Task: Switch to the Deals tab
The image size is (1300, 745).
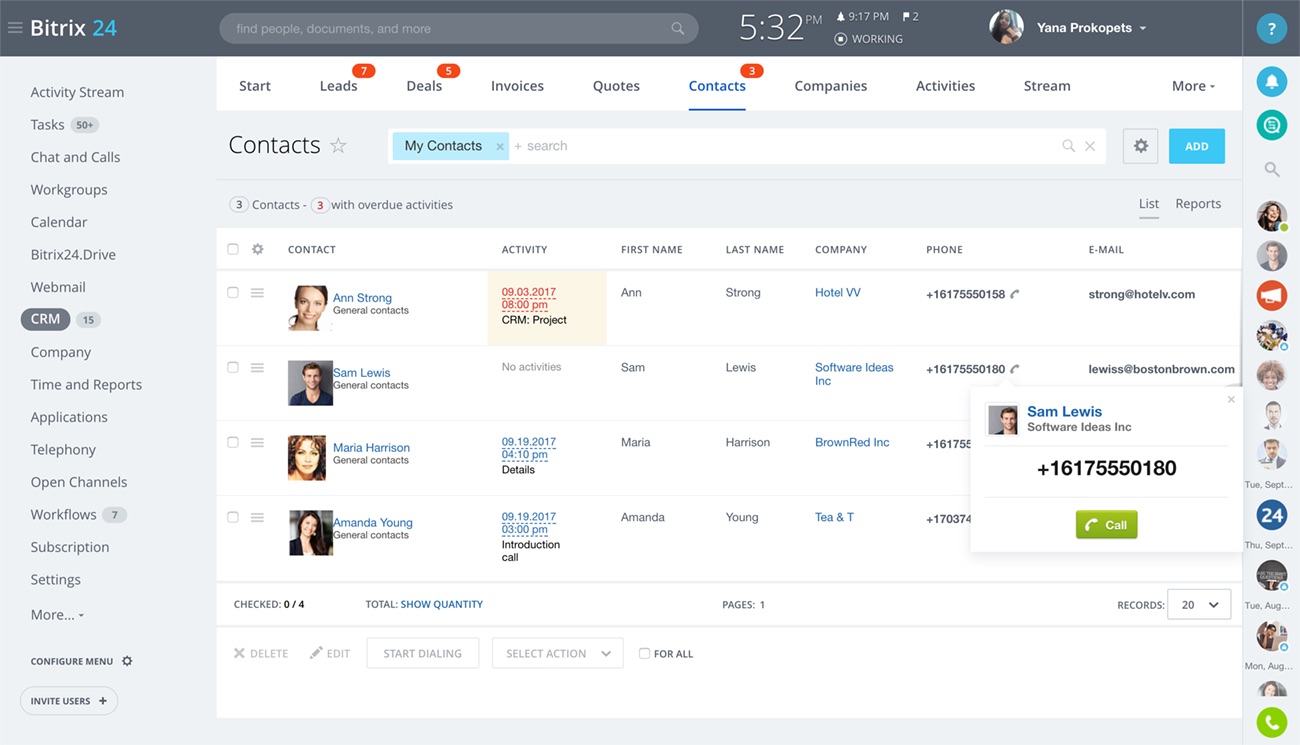Action: (x=424, y=86)
